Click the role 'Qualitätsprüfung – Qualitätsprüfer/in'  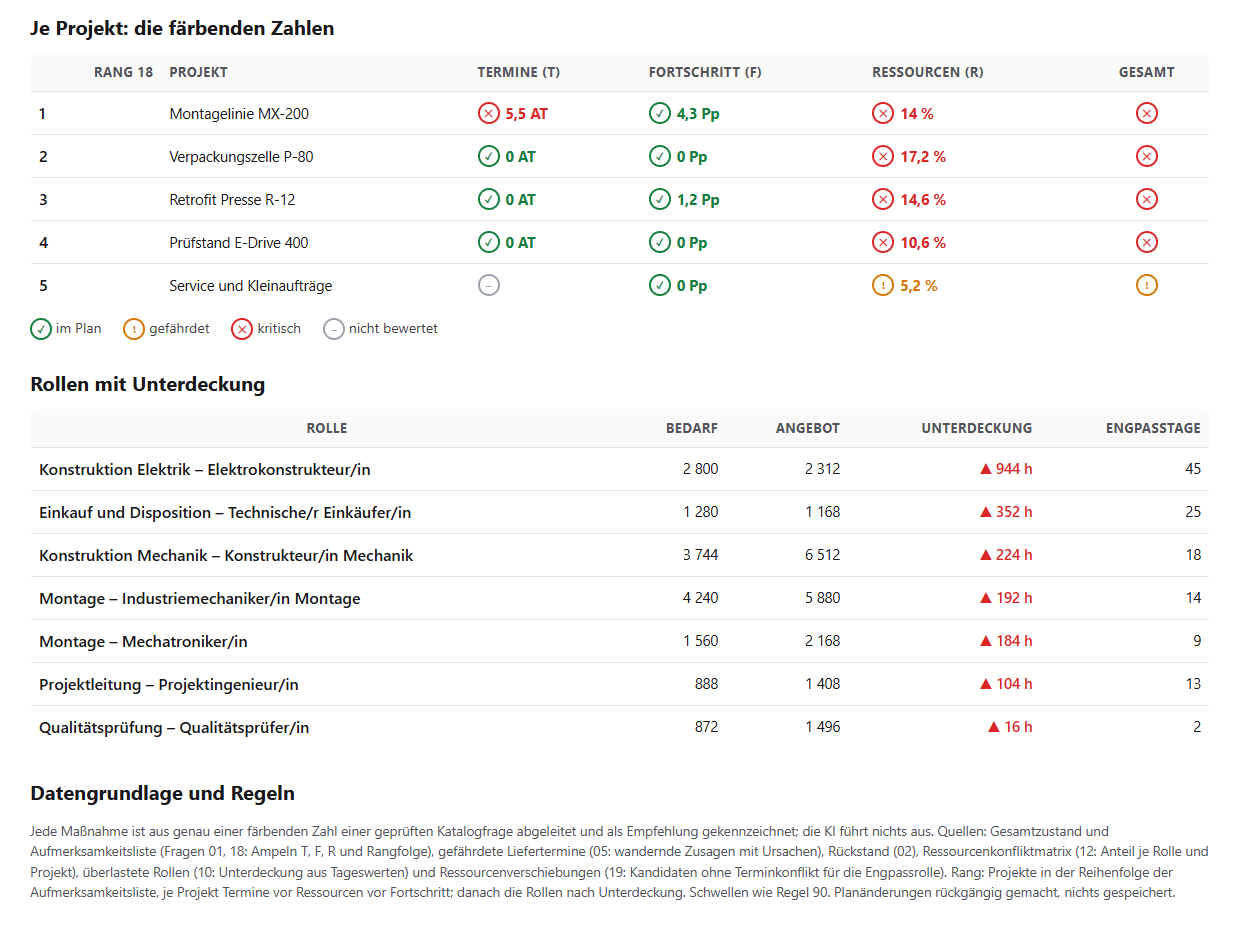(174, 727)
